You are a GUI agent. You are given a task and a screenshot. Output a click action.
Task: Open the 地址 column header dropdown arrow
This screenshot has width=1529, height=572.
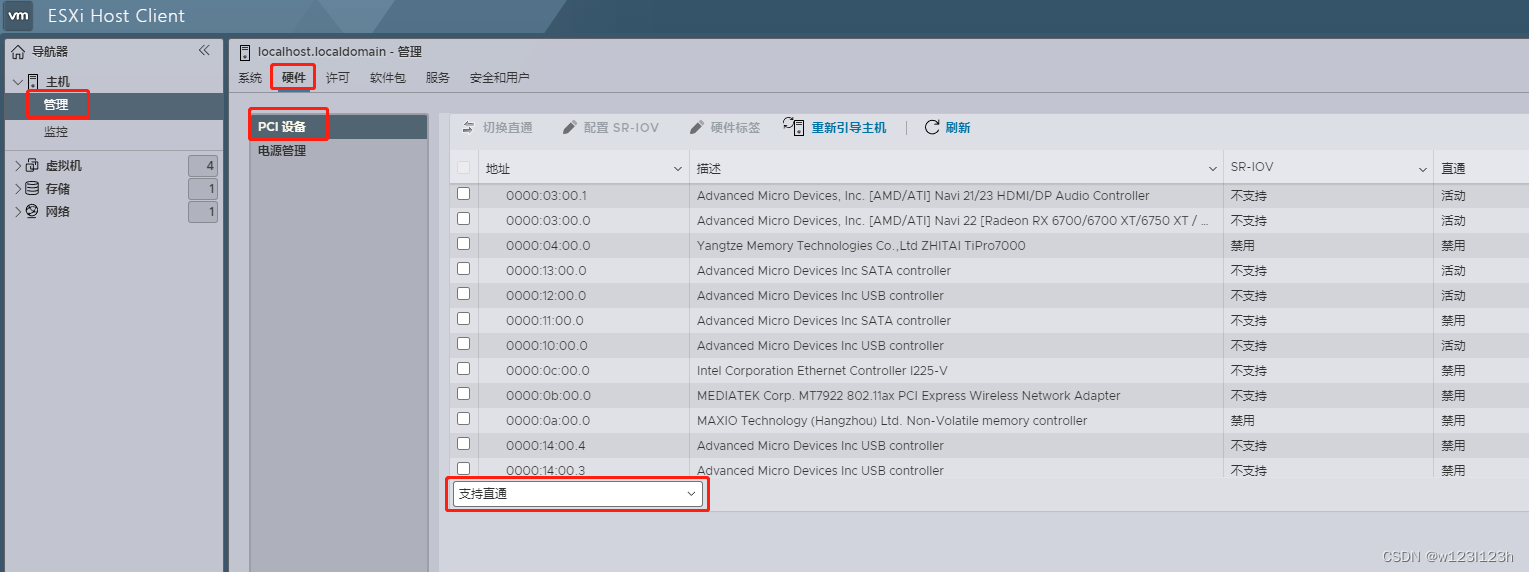point(678,169)
